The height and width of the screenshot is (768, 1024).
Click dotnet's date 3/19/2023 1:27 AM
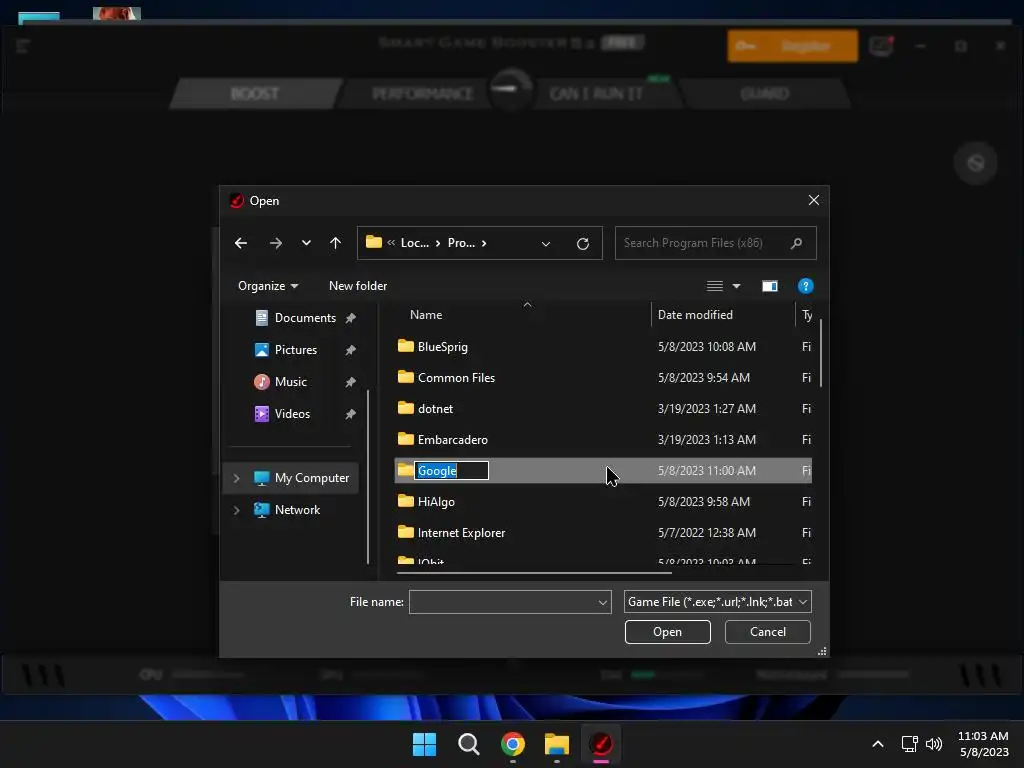tap(707, 409)
